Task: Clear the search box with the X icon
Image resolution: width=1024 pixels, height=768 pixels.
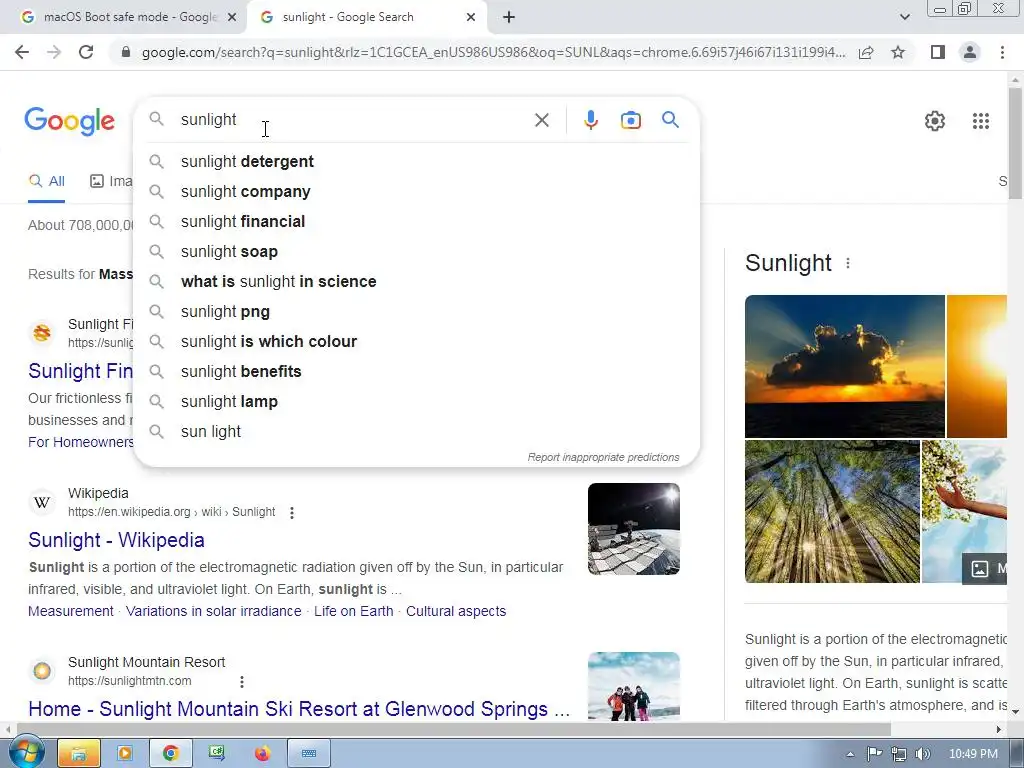Action: click(x=541, y=120)
